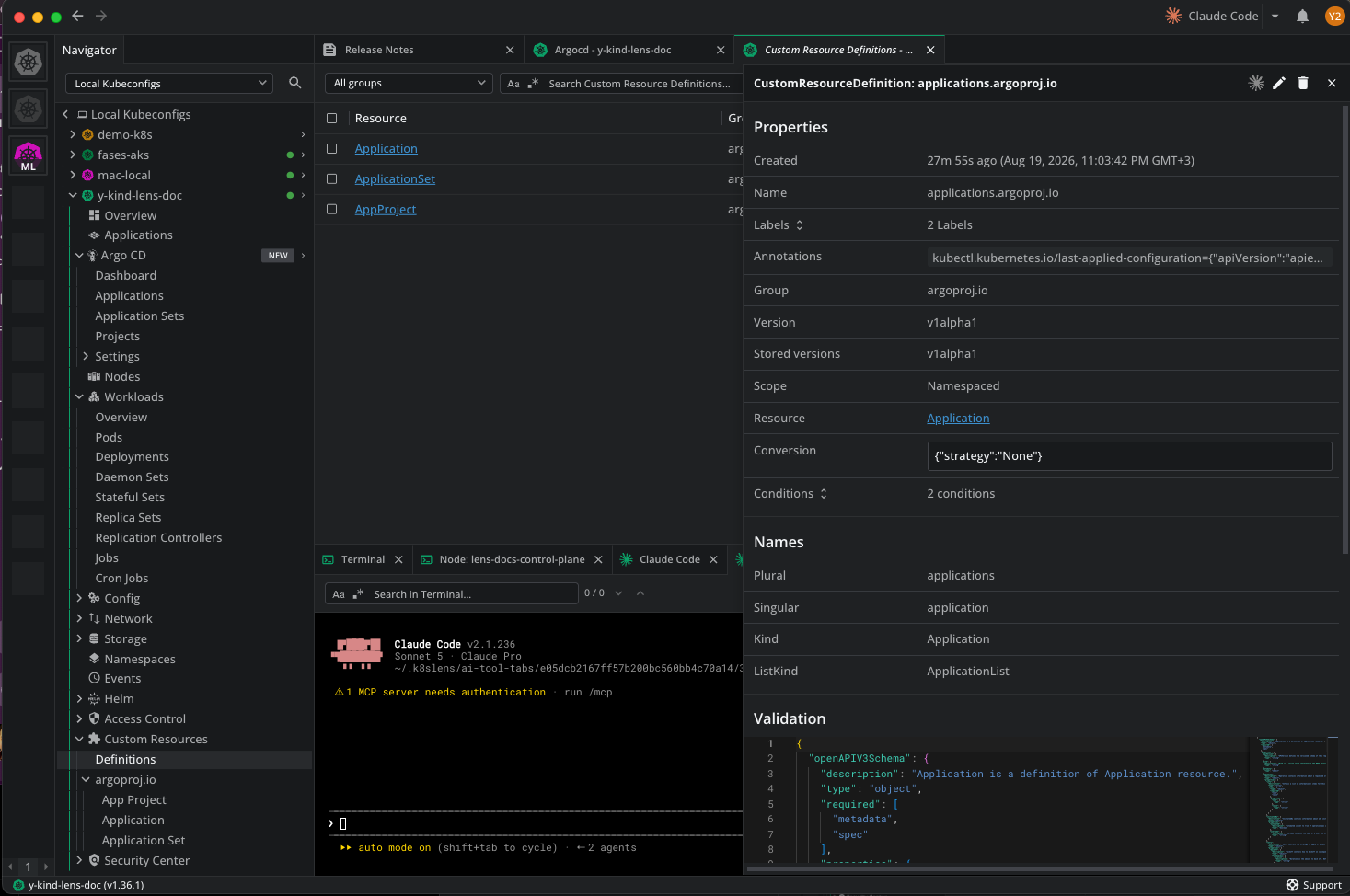
Task: Follow the Application link in Properties
Action: pyautogui.click(x=958, y=418)
